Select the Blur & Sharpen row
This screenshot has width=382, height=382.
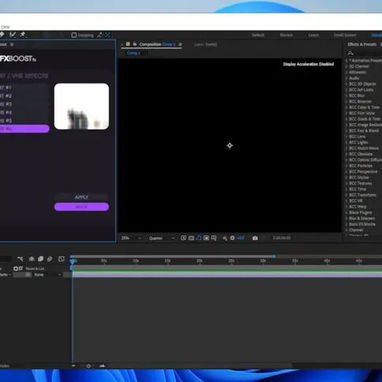tap(363, 218)
